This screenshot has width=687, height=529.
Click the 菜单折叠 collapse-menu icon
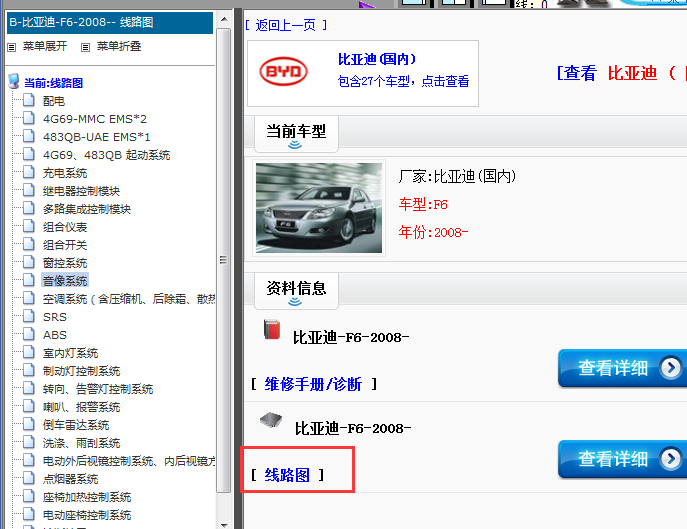(85, 47)
